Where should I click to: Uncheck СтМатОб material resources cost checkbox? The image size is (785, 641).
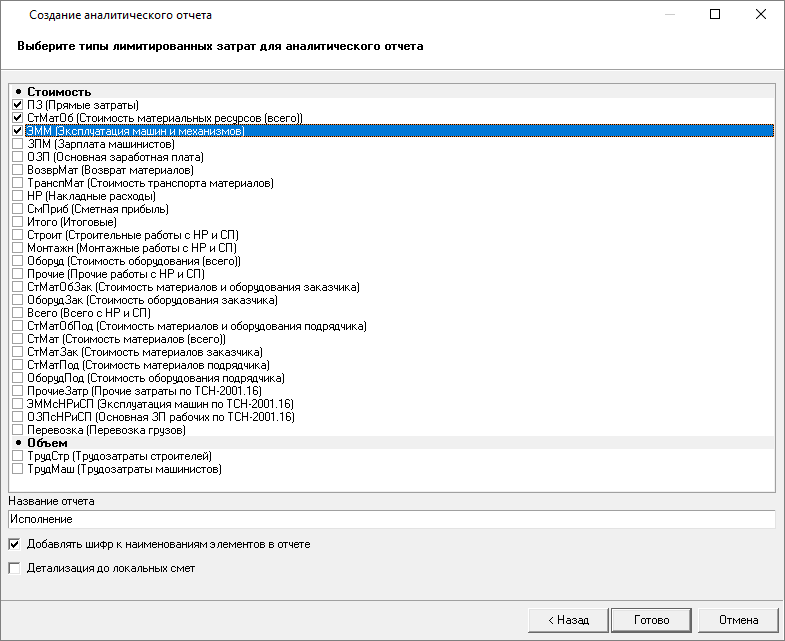coord(17,118)
